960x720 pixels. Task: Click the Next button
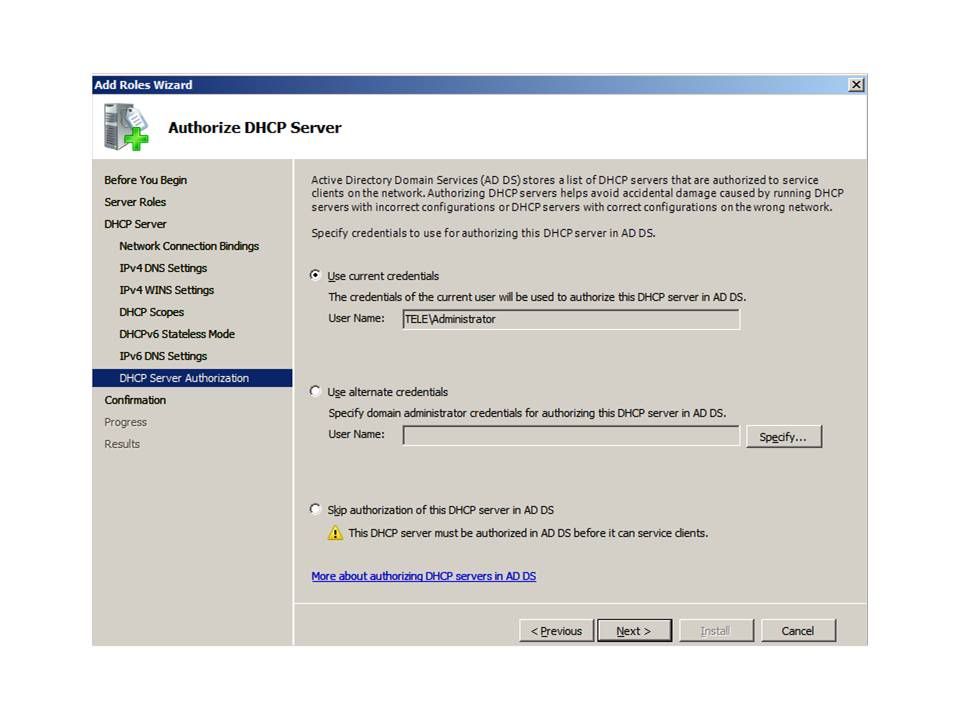(634, 631)
